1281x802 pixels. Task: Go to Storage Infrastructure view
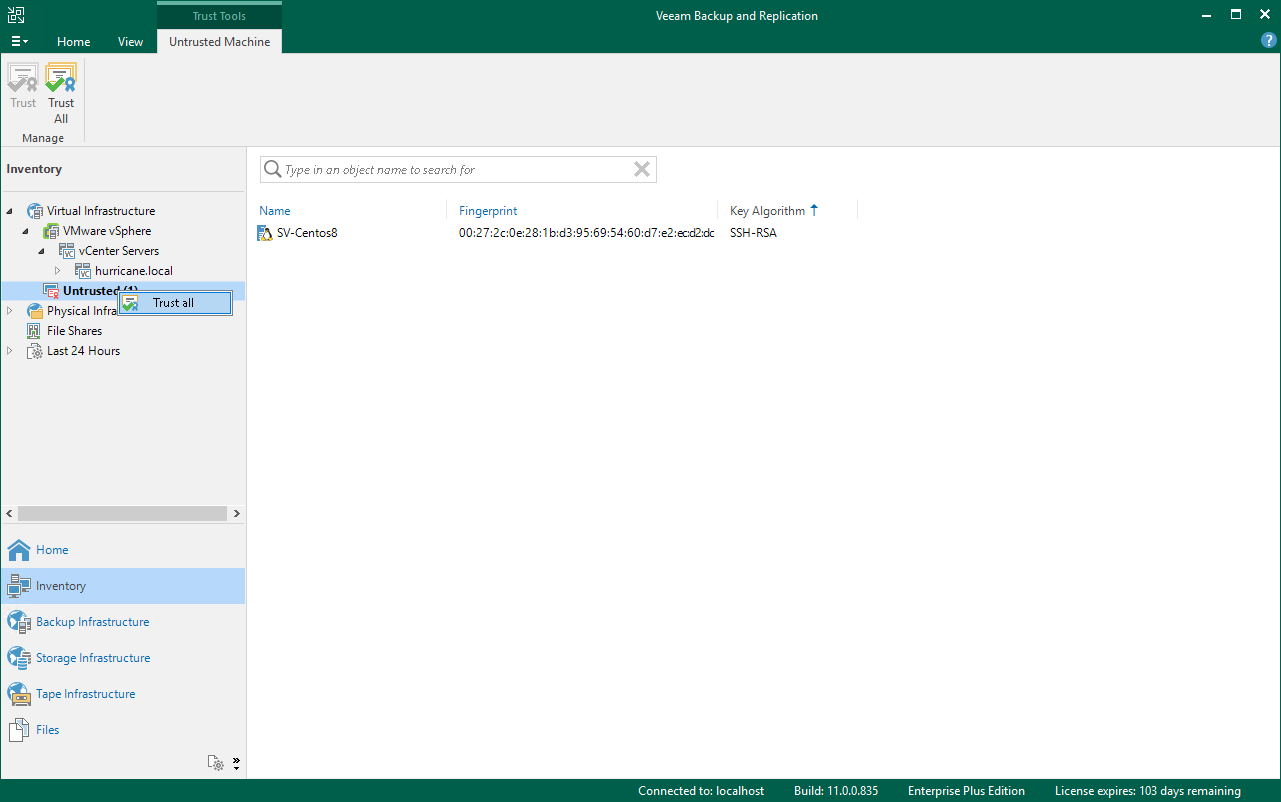(123, 658)
